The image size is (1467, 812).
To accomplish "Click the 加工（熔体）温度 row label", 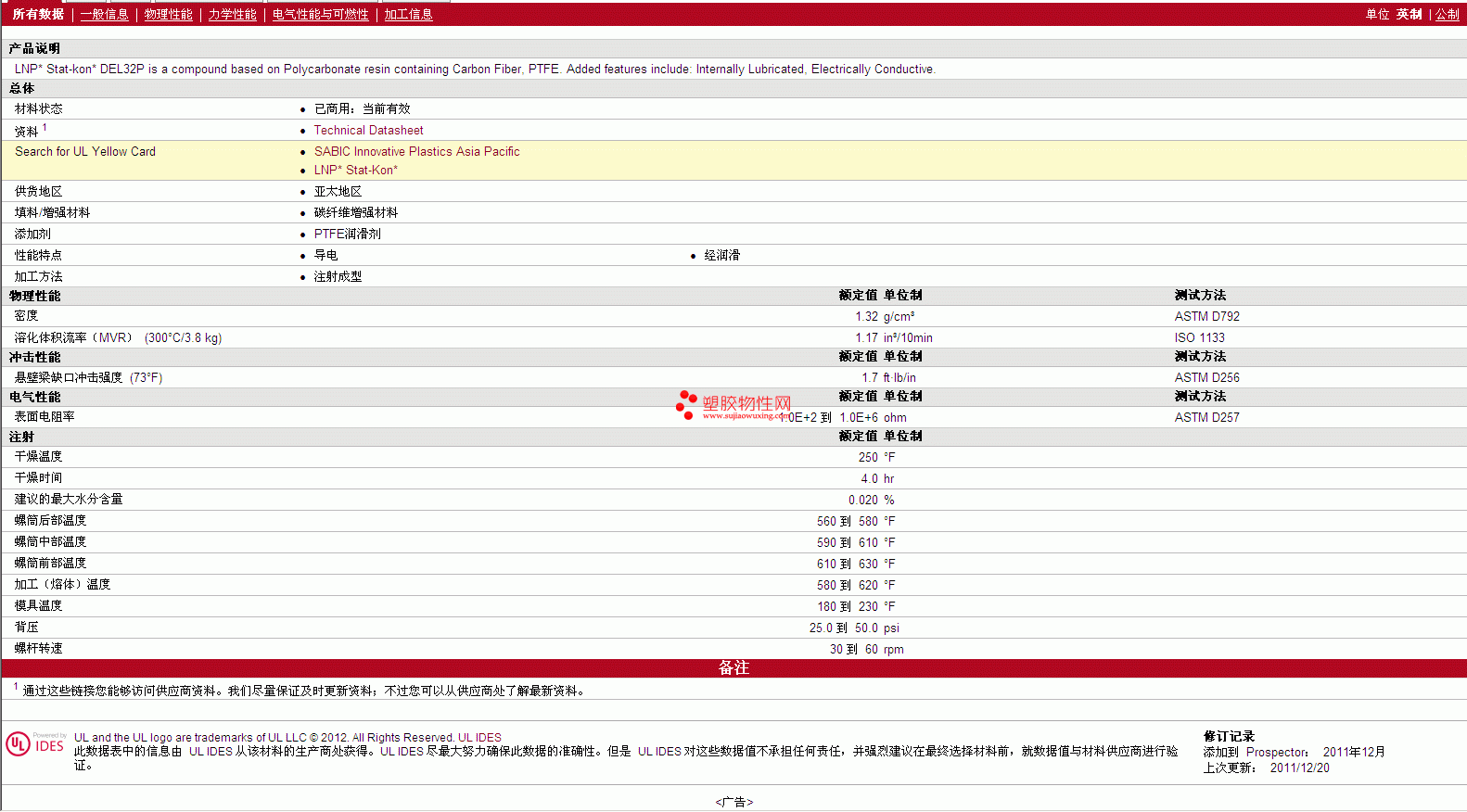I will click(63, 585).
